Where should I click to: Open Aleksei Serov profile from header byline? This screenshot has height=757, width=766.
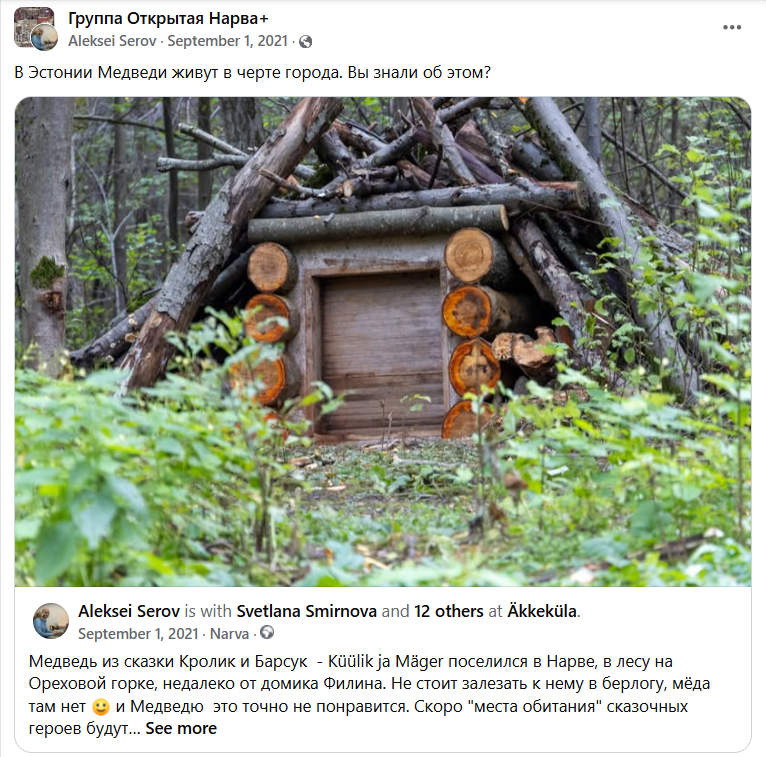pyautogui.click(x=112, y=41)
